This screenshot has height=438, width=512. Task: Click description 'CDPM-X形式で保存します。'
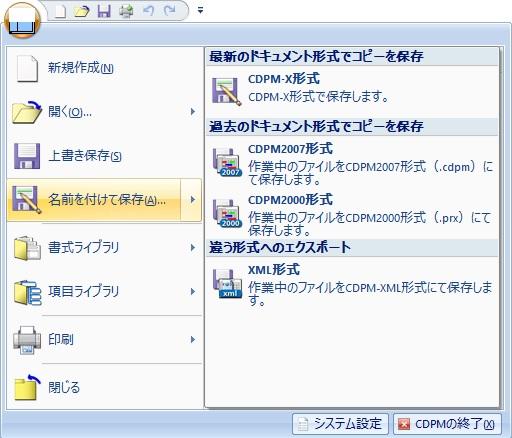pos(318,97)
